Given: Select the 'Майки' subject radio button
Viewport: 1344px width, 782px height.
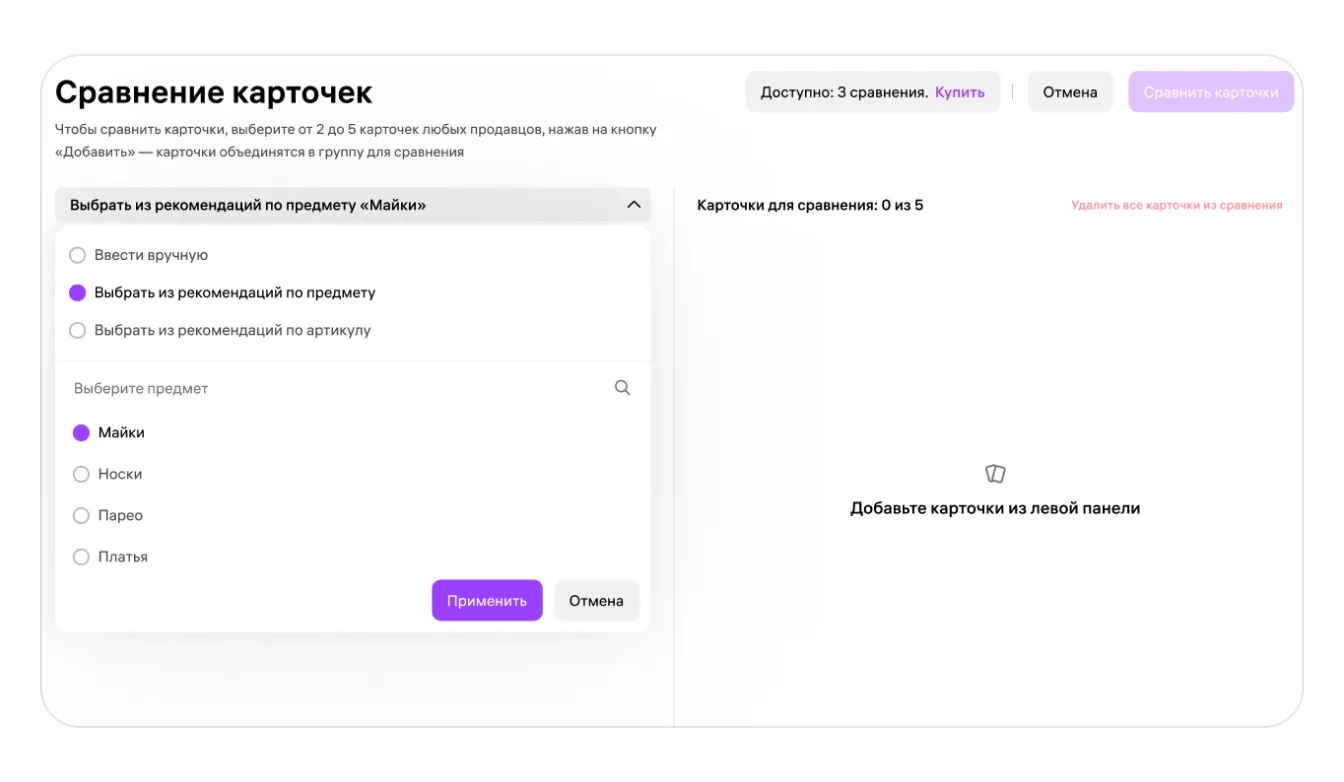Looking at the screenshot, I should (x=81, y=433).
